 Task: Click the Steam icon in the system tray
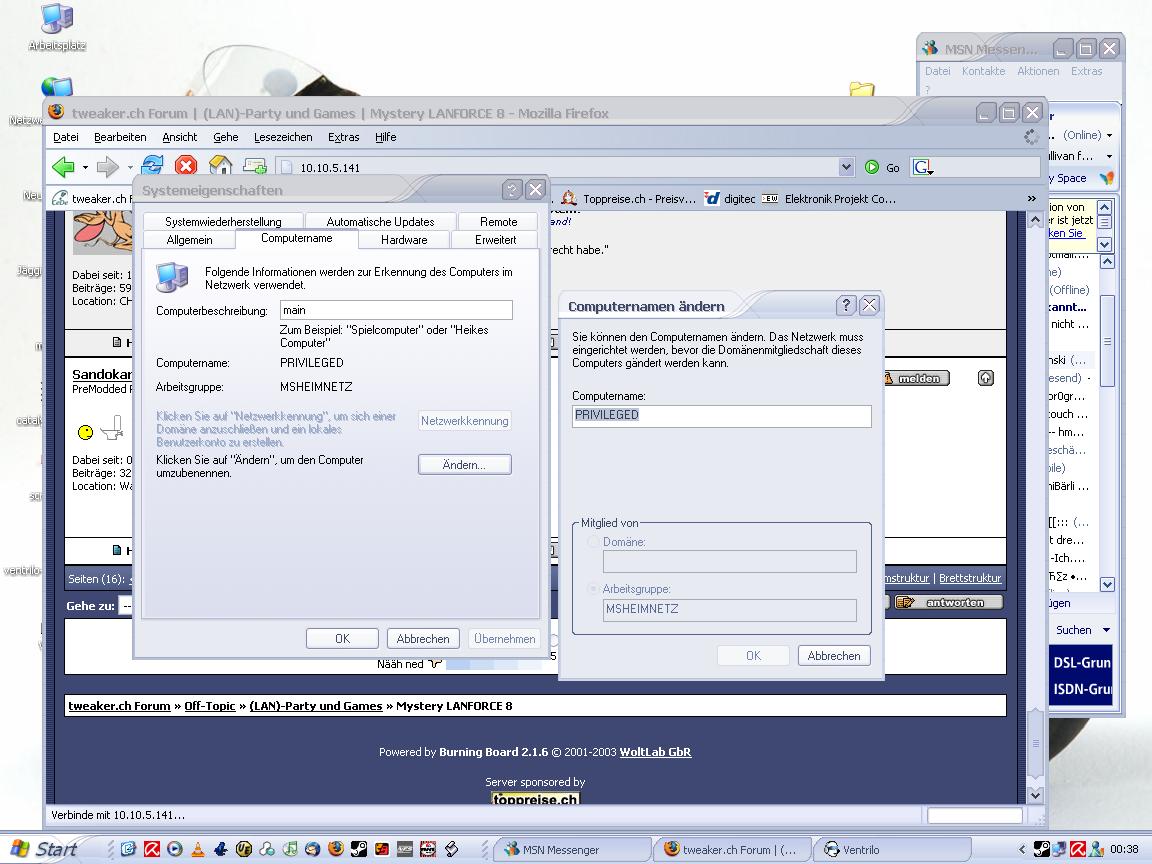coord(1042,849)
